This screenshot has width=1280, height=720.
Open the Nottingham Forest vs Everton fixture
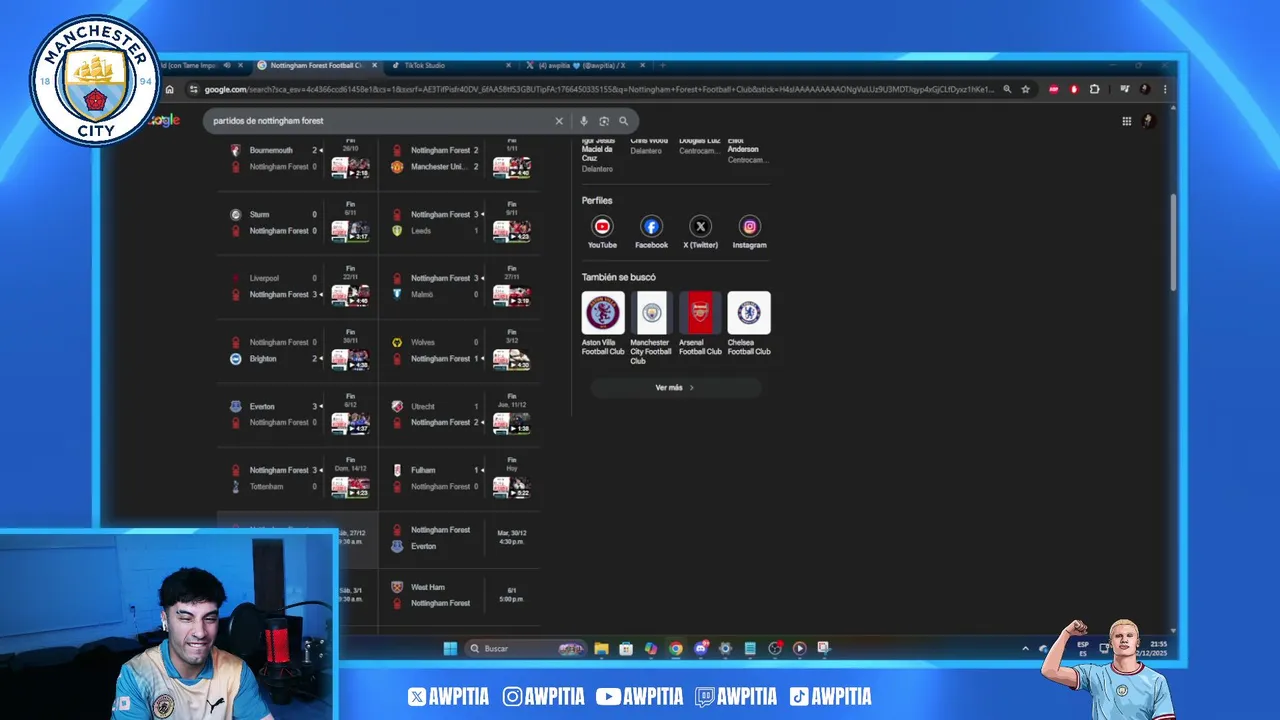point(460,538)
